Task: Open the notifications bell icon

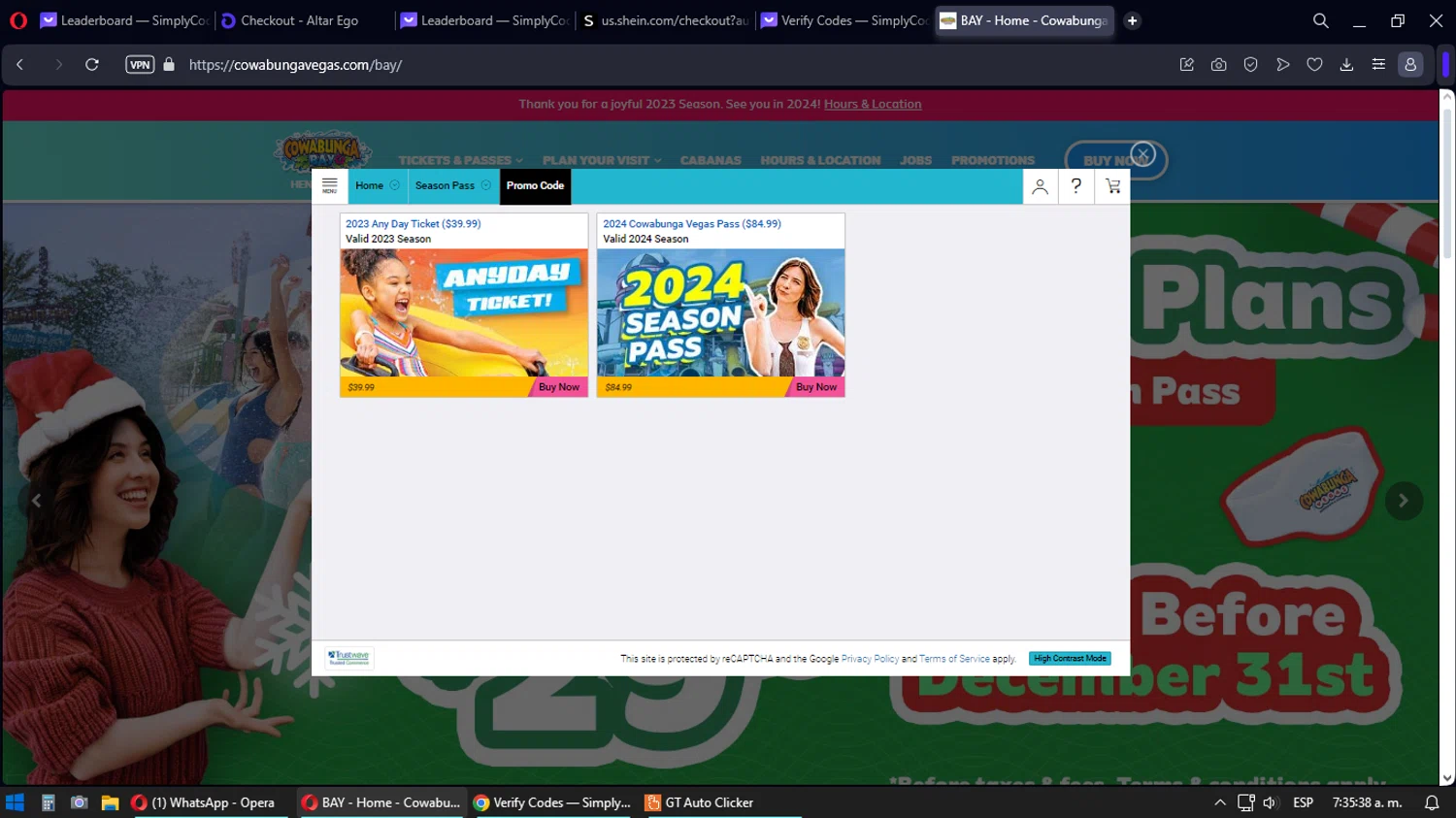Action: 1431,802
